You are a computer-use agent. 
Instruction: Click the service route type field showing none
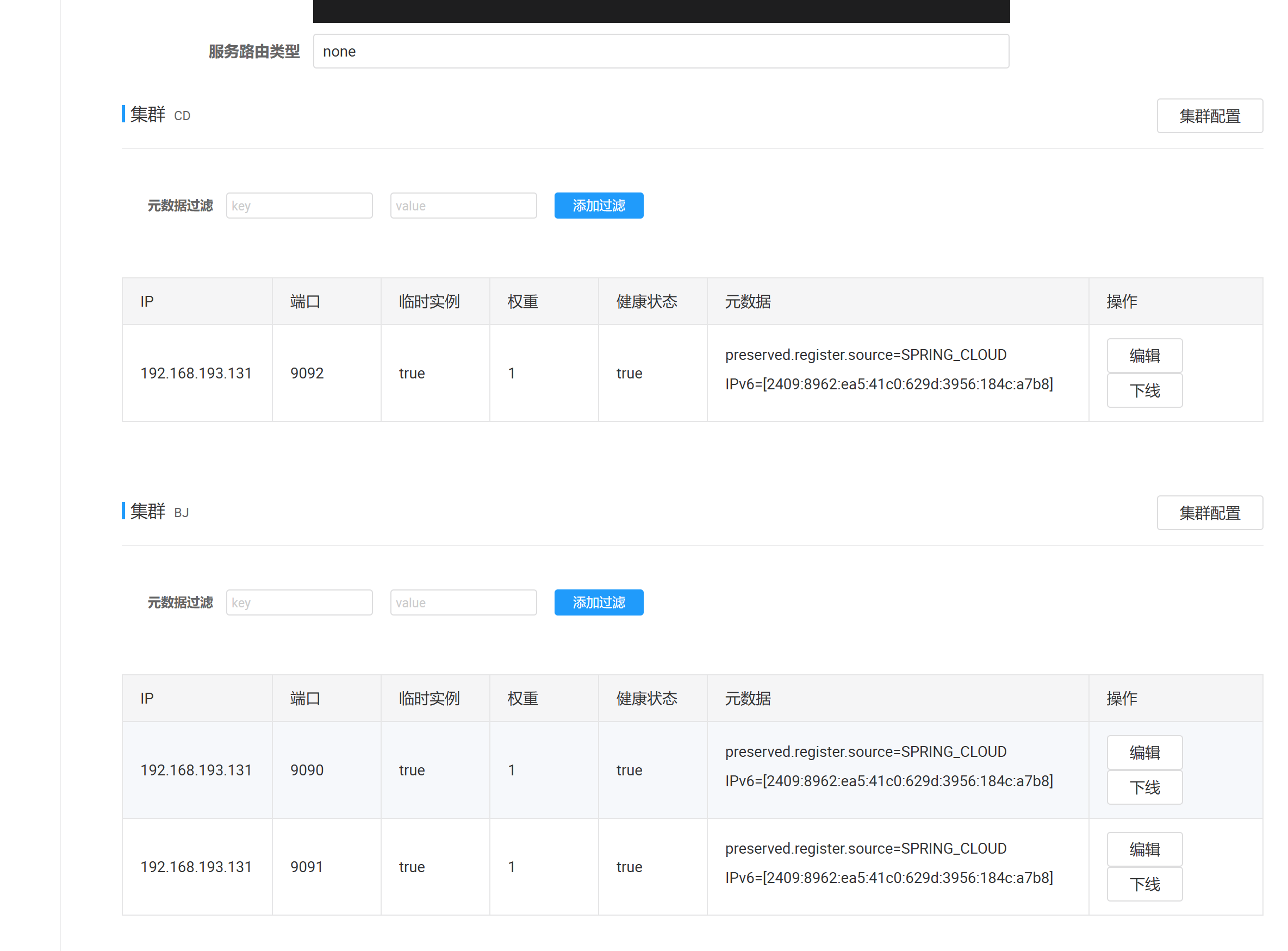(661, 51)
